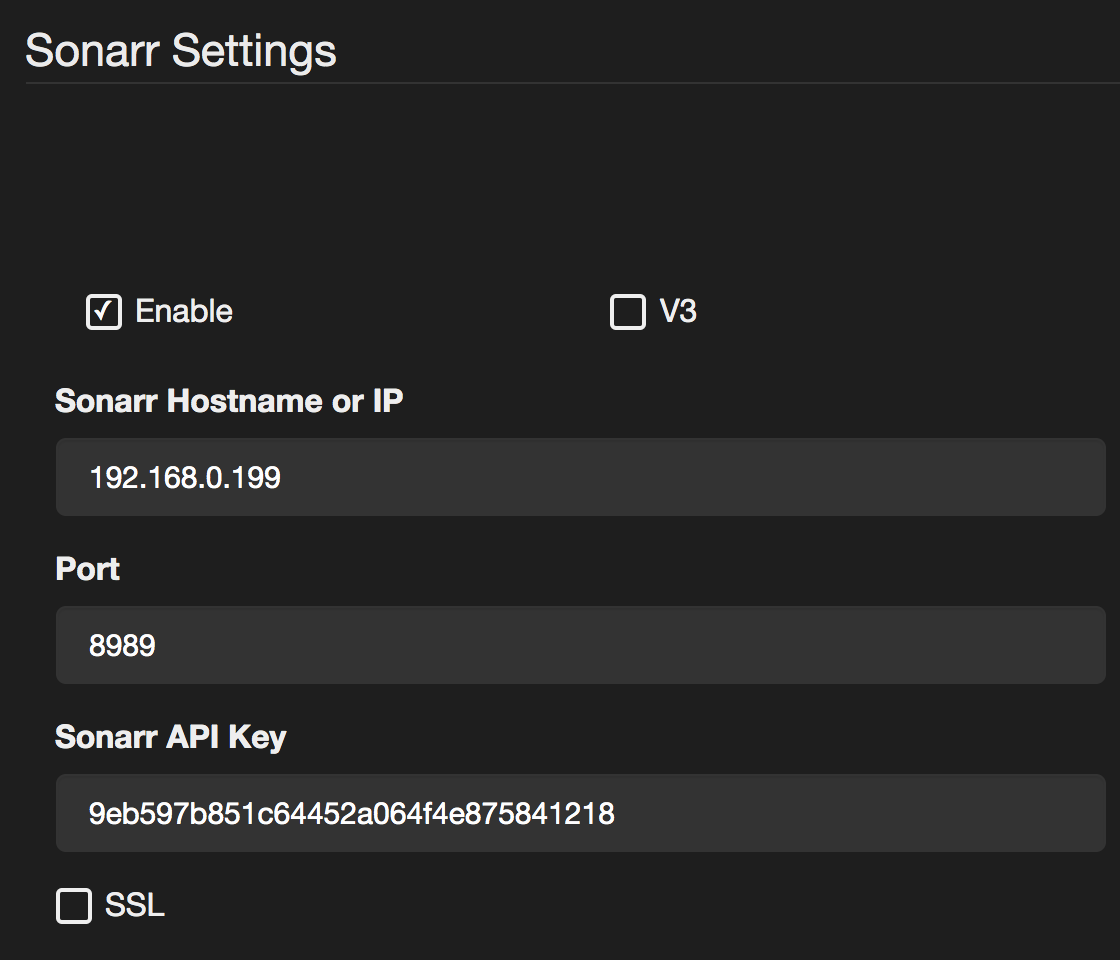1120x960 pixels.
Task: Turn on V3 API support
Action: tap(628, 312)
